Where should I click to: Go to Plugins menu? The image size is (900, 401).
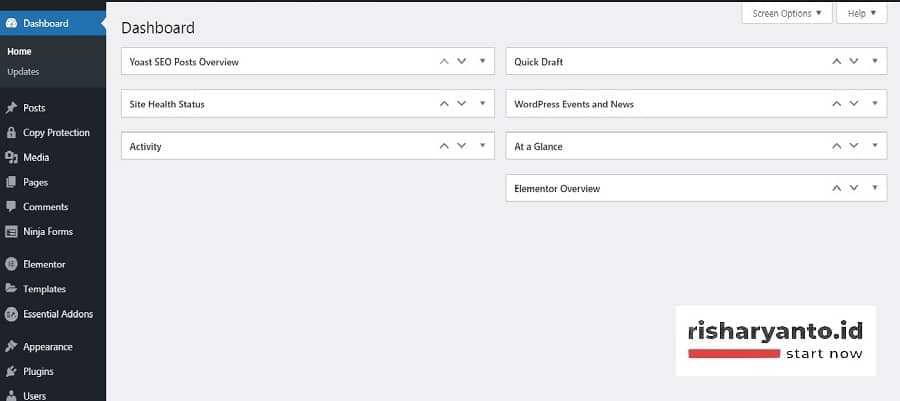pyautogui.click(x=53, y=371)
